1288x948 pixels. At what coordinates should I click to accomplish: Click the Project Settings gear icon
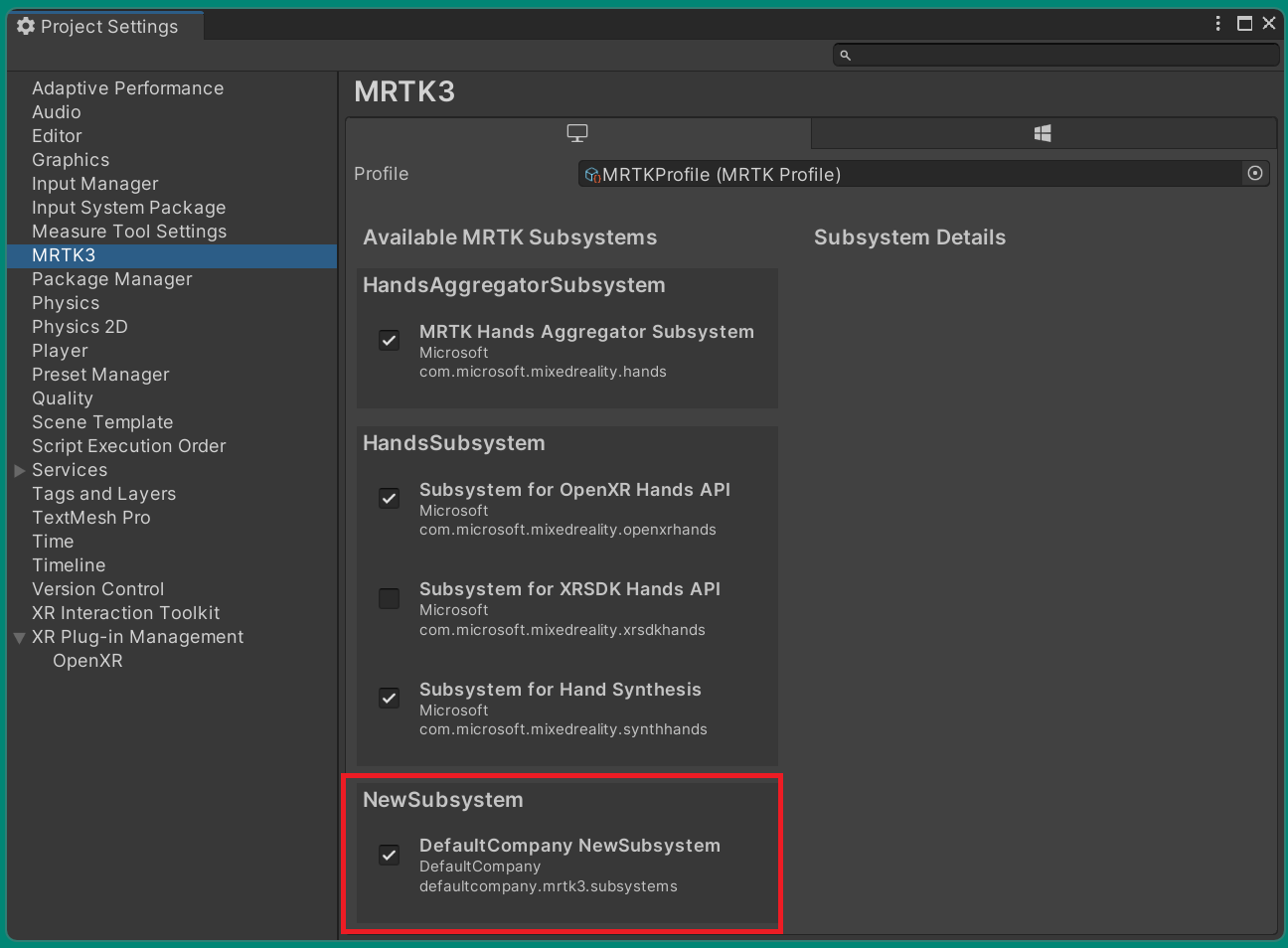(x=26, y=27)
